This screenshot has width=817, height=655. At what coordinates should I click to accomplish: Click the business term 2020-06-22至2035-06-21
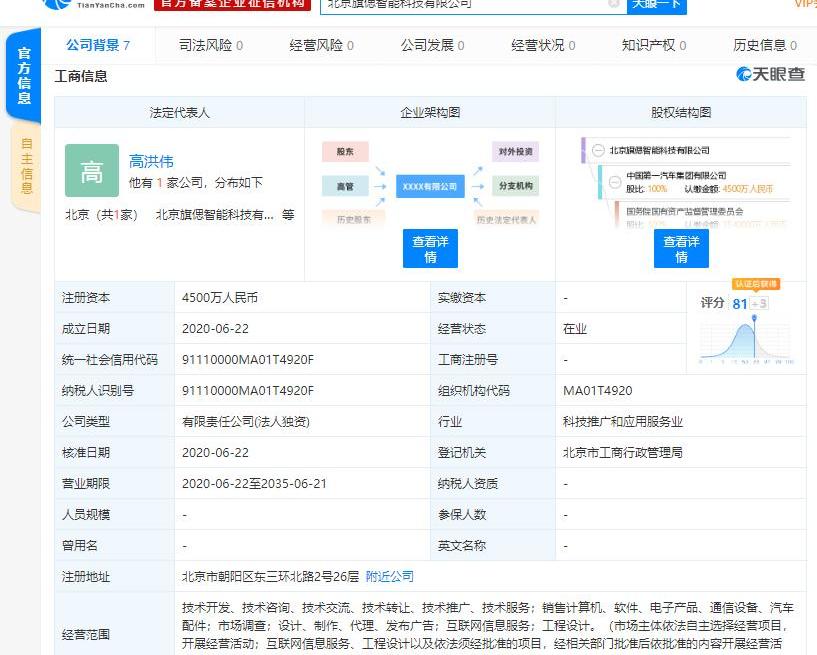(x=254, y=484)
